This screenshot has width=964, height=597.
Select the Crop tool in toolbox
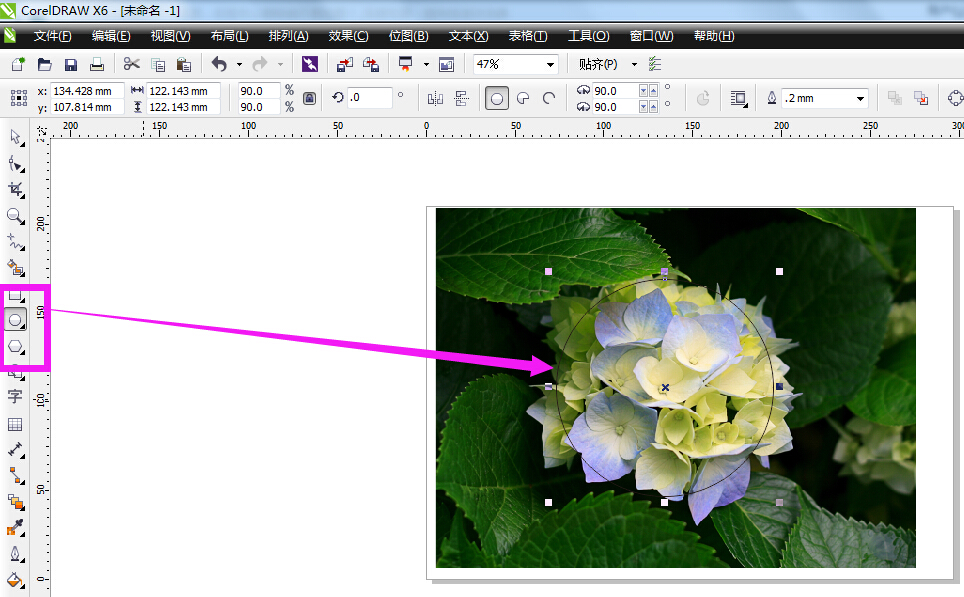[x=15, y=189]
